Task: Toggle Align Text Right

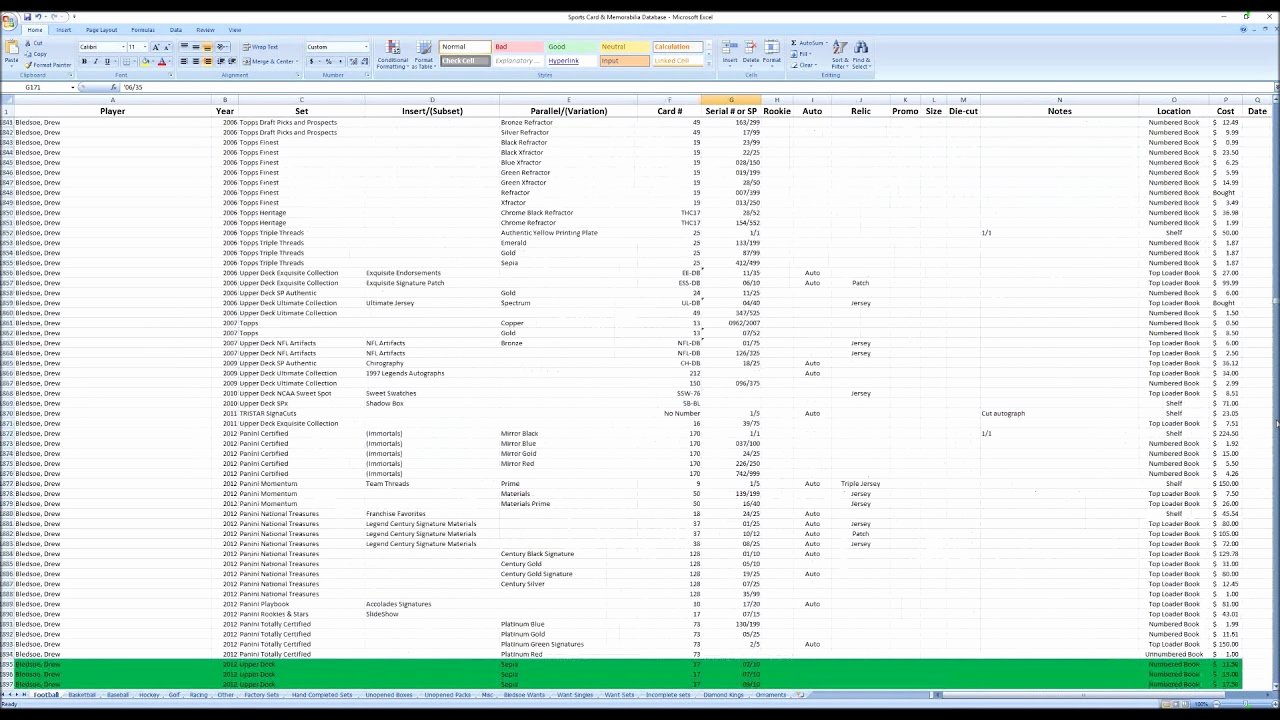Action: [207, 62]
